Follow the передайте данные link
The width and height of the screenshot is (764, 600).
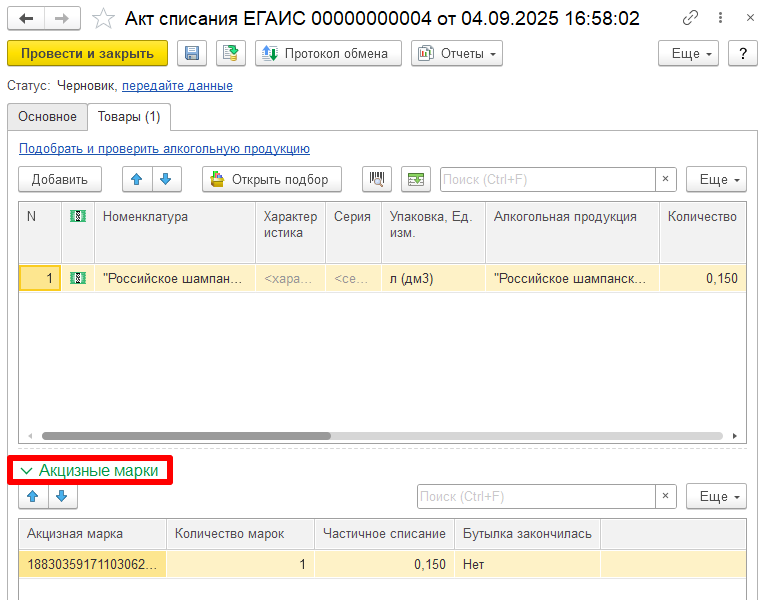click(x=177, y=86)
